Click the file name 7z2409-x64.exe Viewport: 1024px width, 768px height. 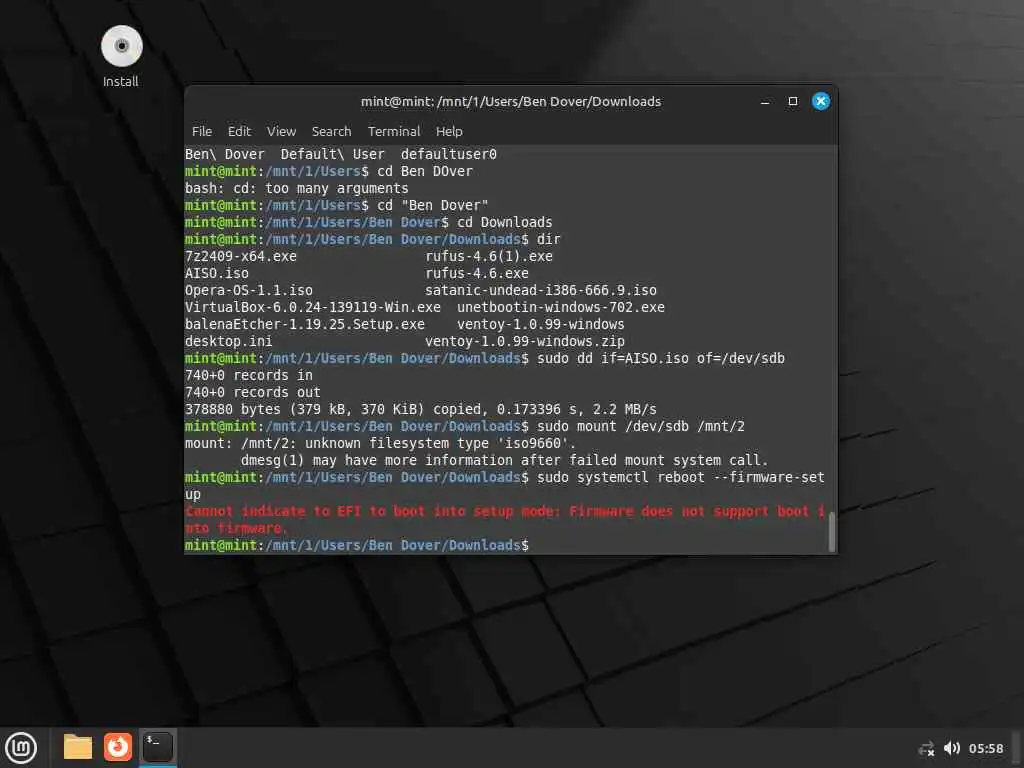[241, 256]
